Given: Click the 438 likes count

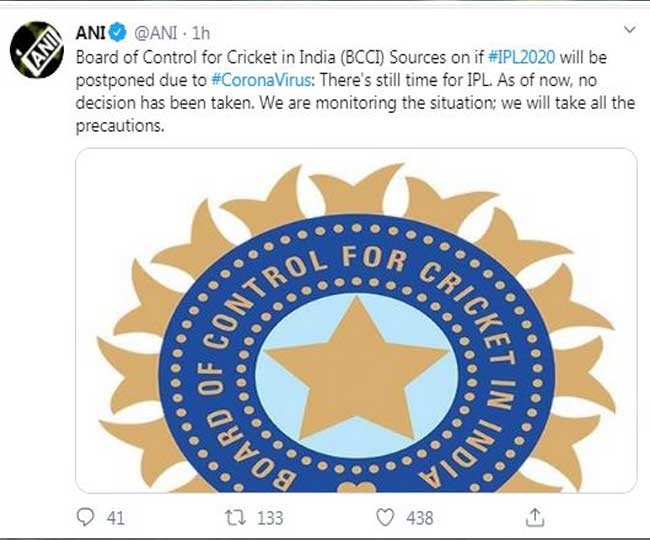Looking at the screenshot, I should pos(420,518).
